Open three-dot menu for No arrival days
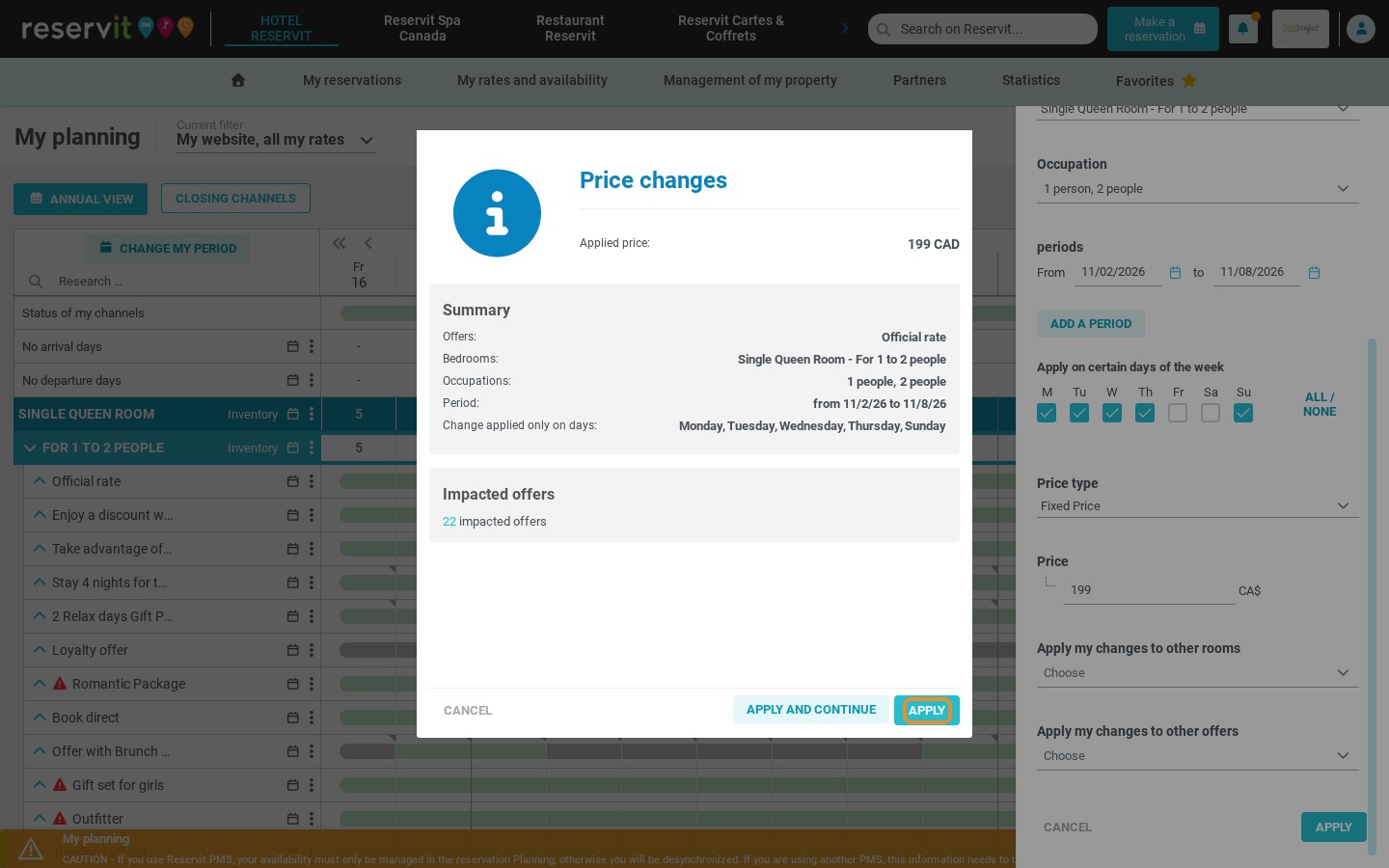The height and width of the screenshot is (868, 1389). coord(312,346)
